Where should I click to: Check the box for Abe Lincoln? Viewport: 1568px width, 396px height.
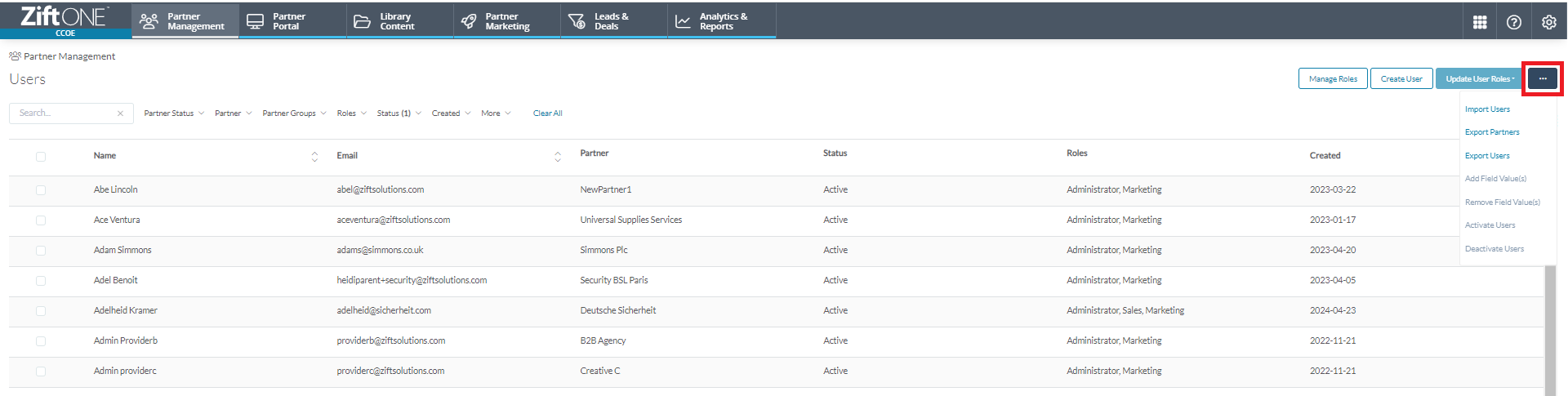[x=41, y=190]
